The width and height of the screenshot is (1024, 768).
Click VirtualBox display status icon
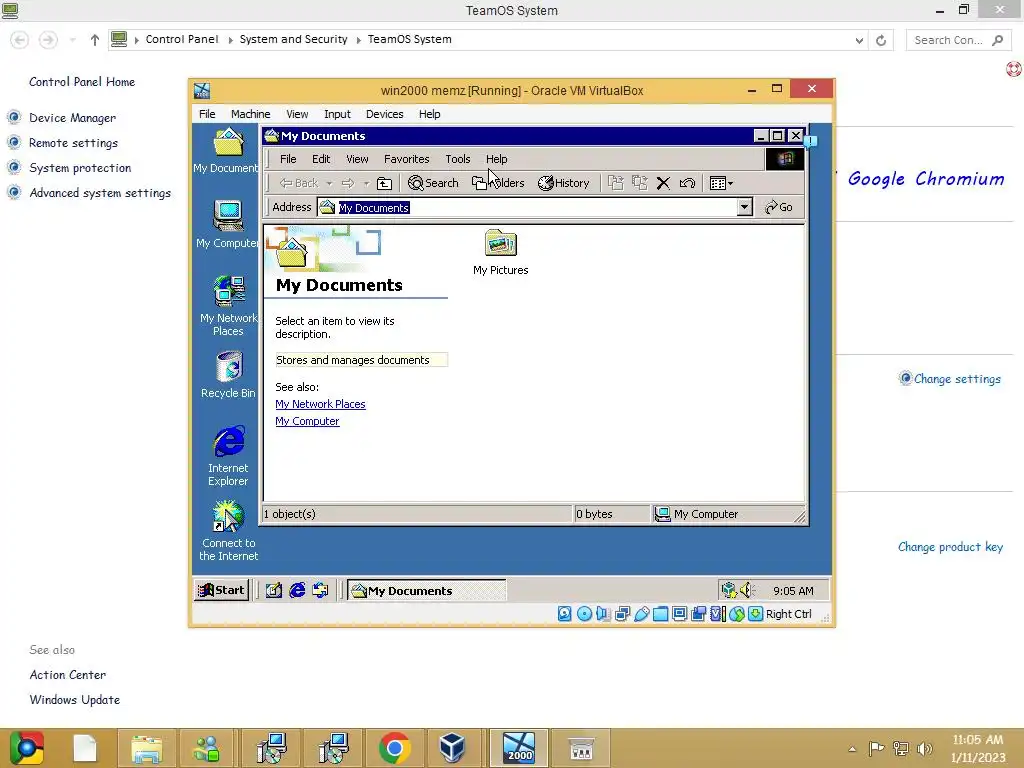pos(679,614)
